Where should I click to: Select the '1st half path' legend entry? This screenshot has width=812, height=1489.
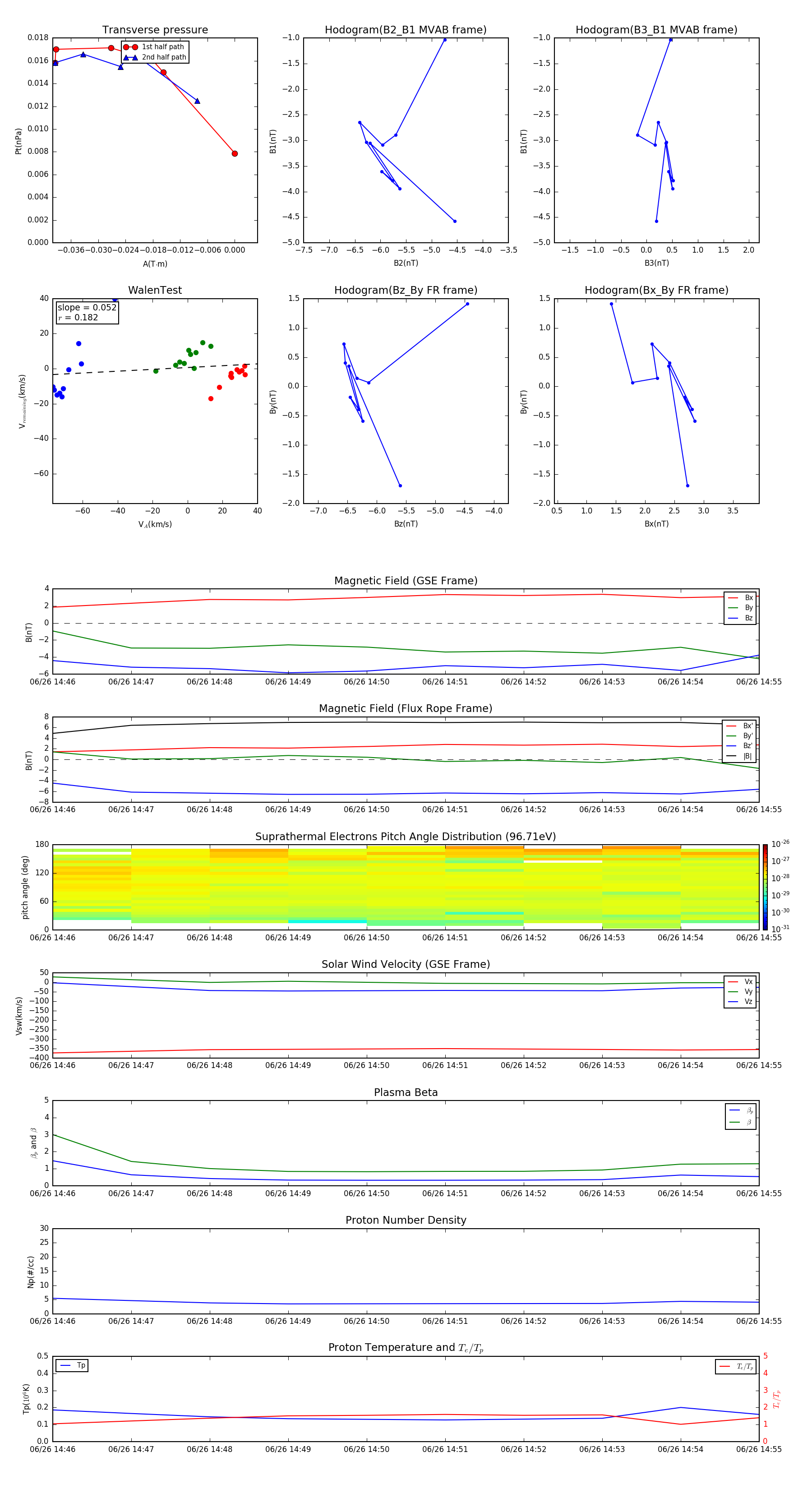click(x=154, y=47)
